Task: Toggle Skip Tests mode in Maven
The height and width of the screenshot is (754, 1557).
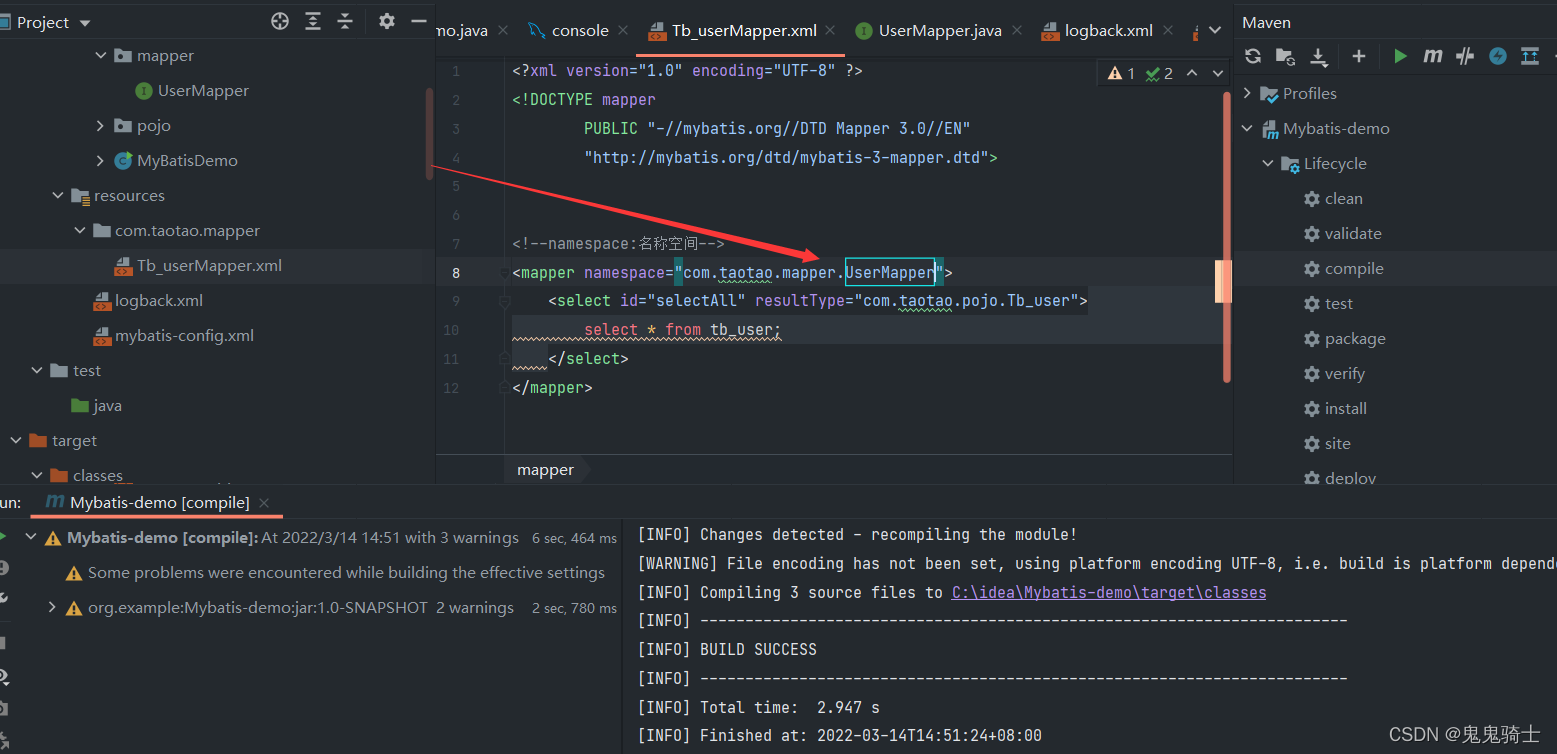Action: point(1497,57)
